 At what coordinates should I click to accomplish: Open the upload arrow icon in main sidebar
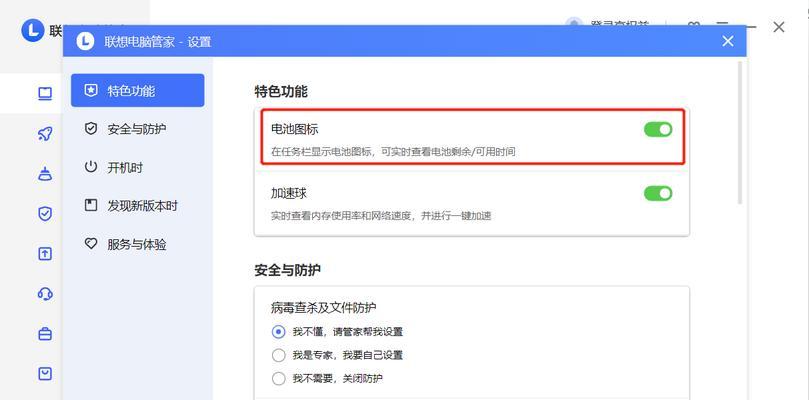pyautogui.click(x=45, y=253)
